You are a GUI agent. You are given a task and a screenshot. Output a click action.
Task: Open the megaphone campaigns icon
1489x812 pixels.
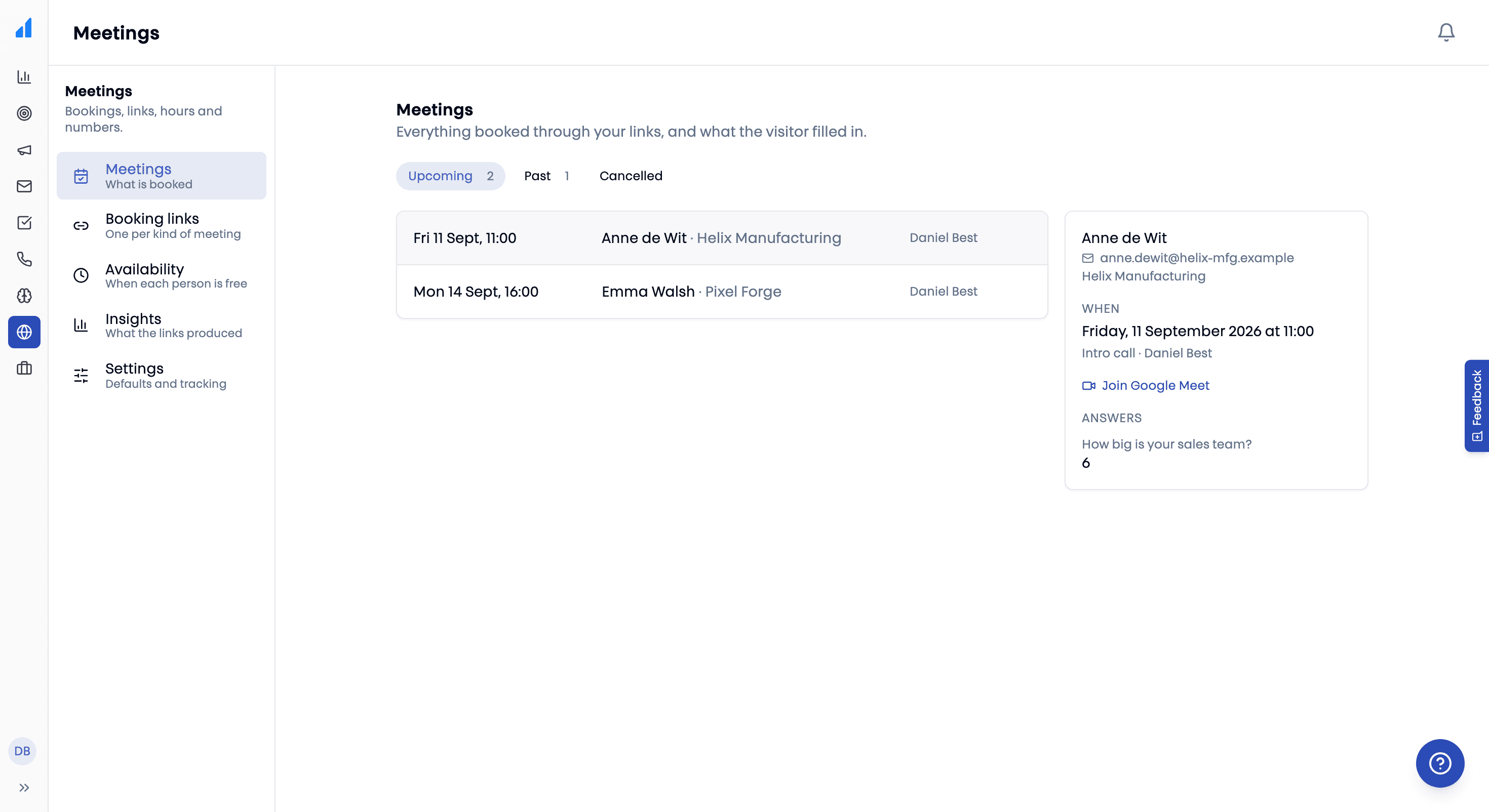click(x=24, y=150)
